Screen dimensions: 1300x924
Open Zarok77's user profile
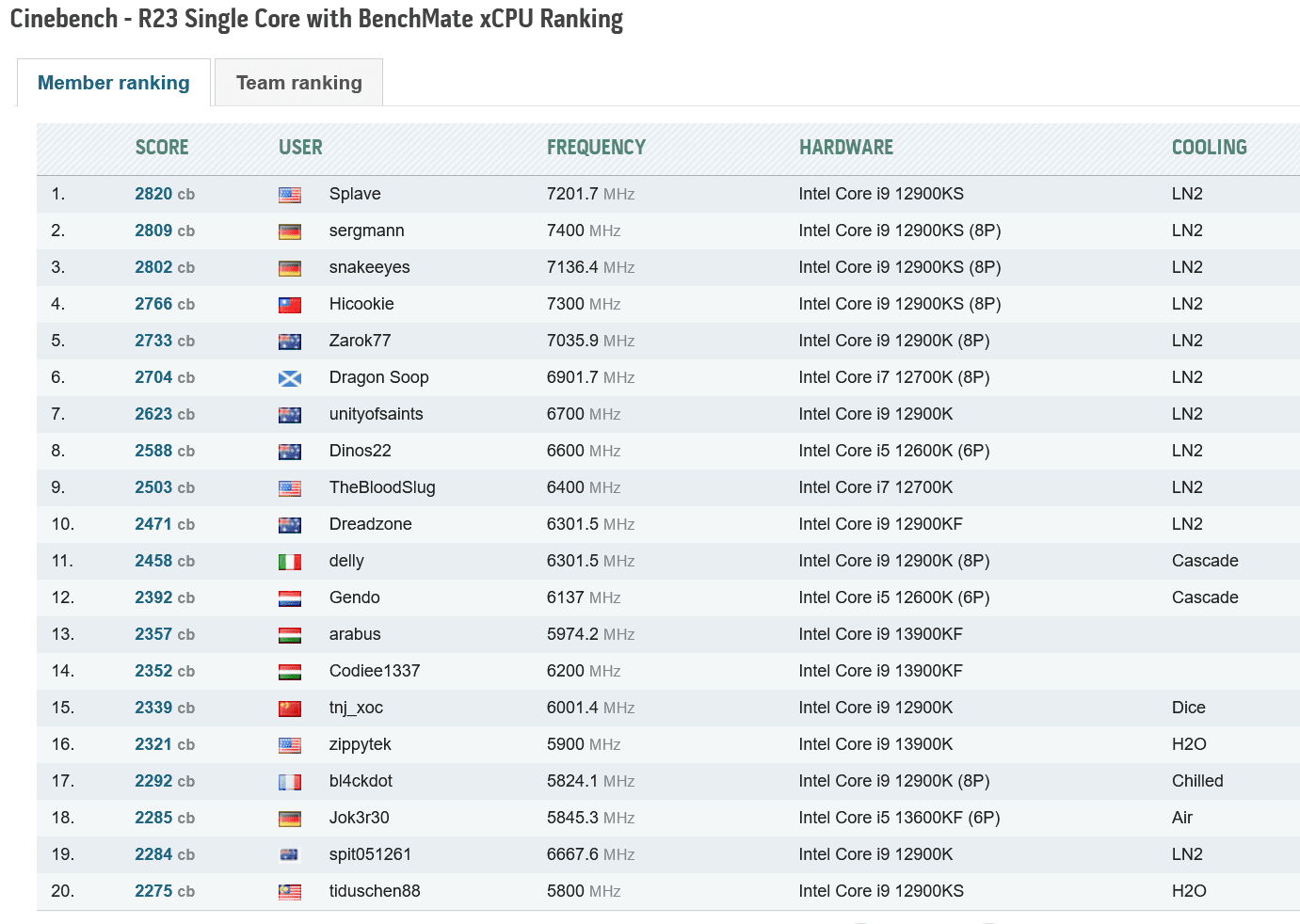click(x=360, y=341)
